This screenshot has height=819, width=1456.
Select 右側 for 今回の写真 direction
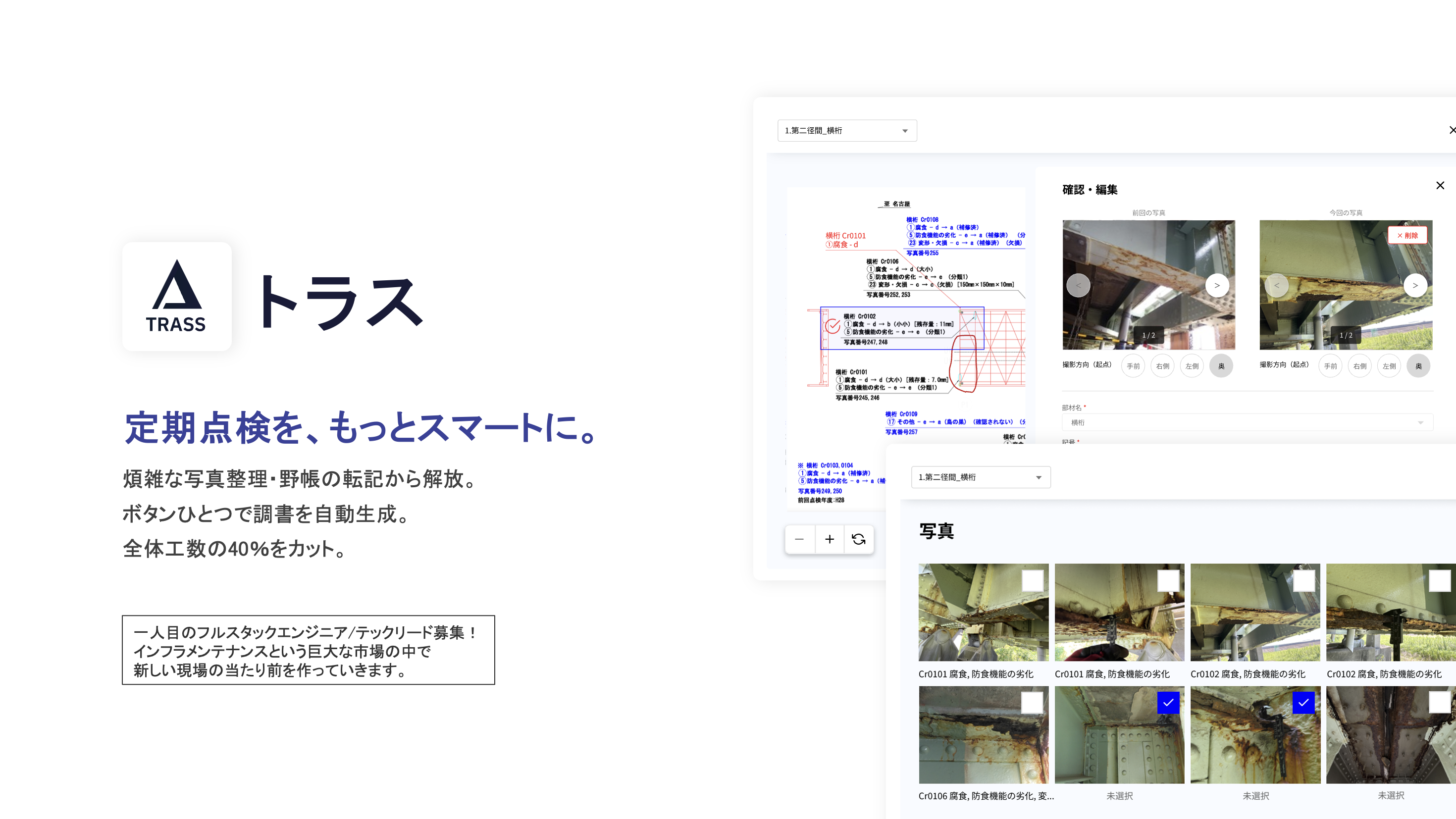click(x=1360, y=366)
